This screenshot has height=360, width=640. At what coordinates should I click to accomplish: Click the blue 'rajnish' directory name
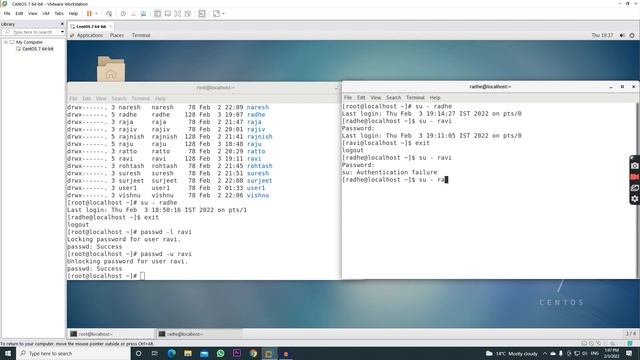pyautogui.click(x=259, y=136)
